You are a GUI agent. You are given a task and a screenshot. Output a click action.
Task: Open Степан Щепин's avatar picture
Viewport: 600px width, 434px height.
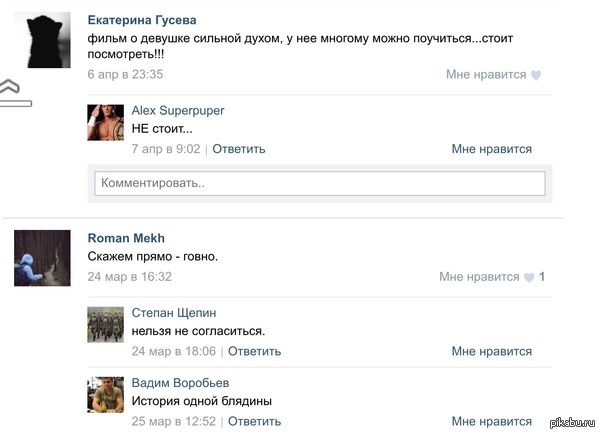click(x=106, y=323)
